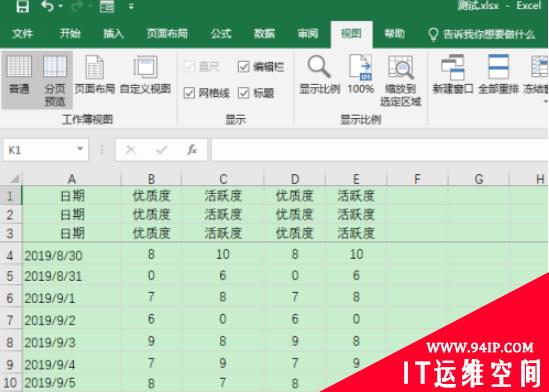Open the Undo history dropdown arrow
Screen dimensions: 549x392
[61, 6]
